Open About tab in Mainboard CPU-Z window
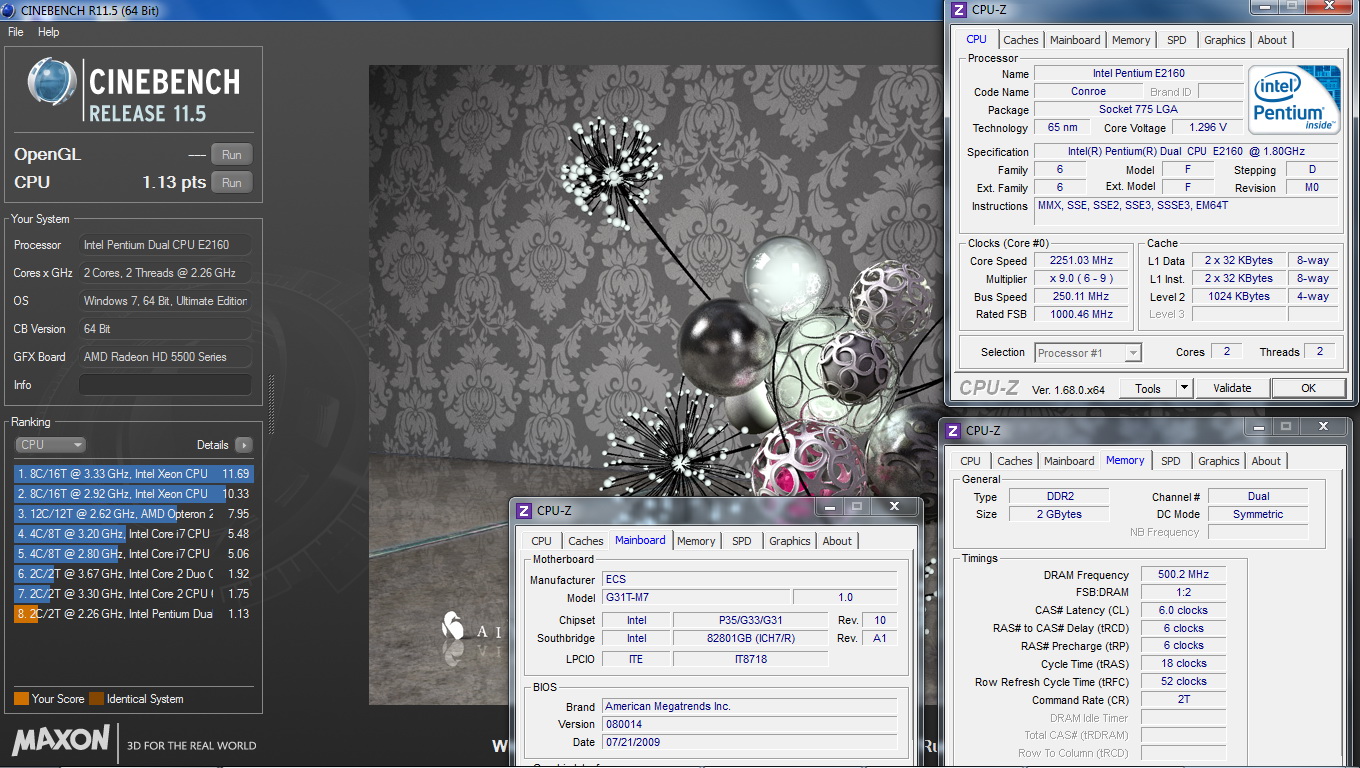The image size is (1360, 768). pyautogui.click(x=837, y=541)
